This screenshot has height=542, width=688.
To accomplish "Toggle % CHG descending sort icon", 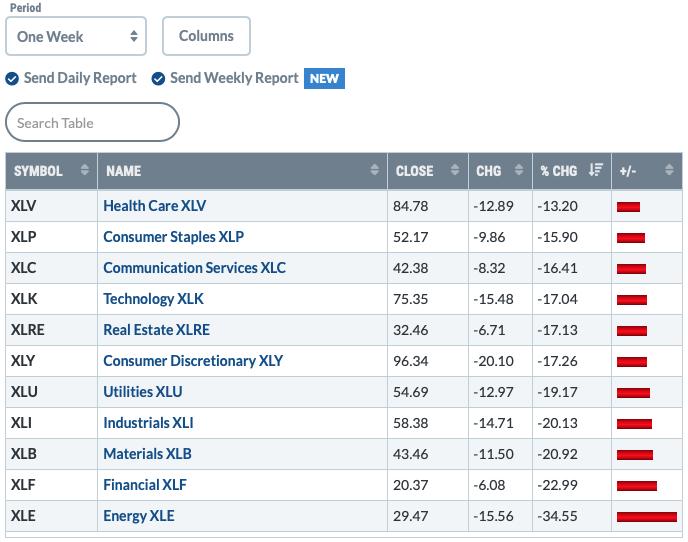I will tap(596, 169).
